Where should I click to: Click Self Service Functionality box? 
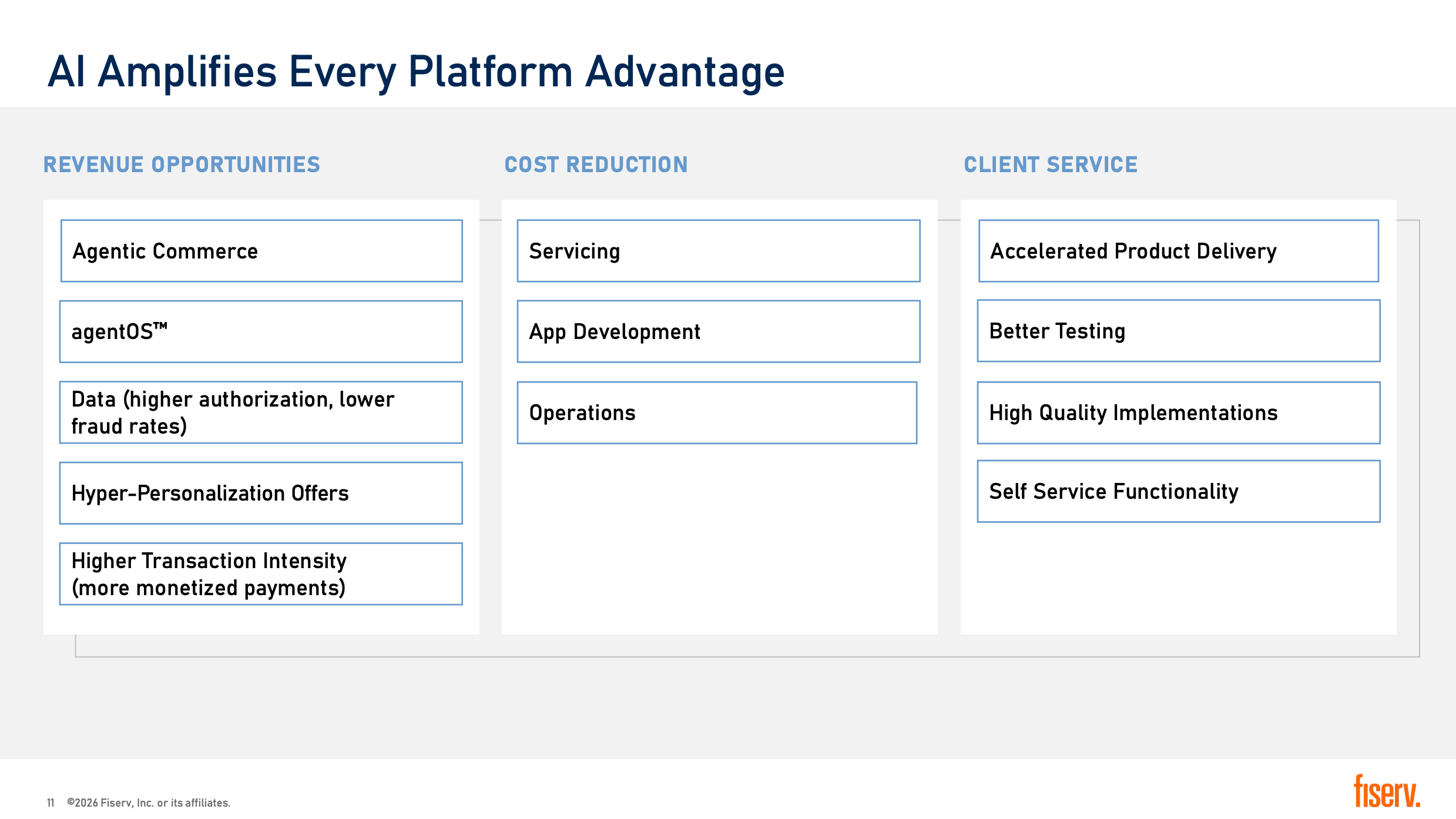point(1179,491)
